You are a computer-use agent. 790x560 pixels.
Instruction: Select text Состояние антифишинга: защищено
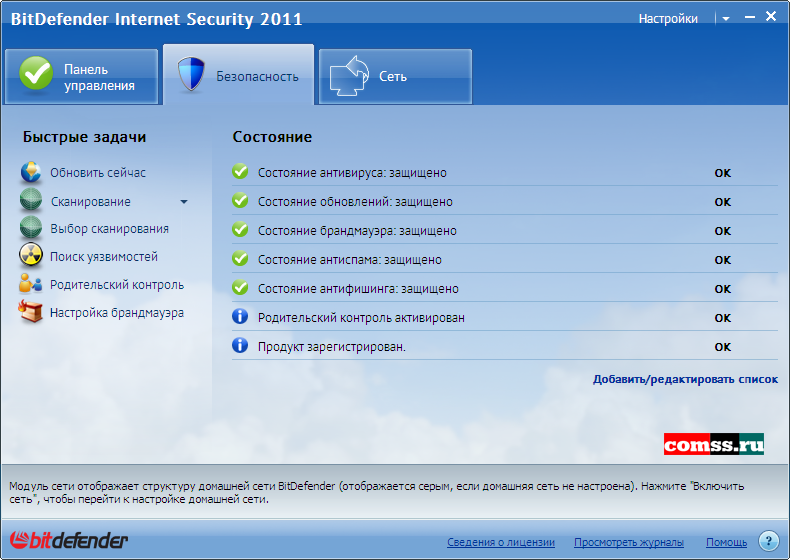pyautogui.click(x=358, y=289)
